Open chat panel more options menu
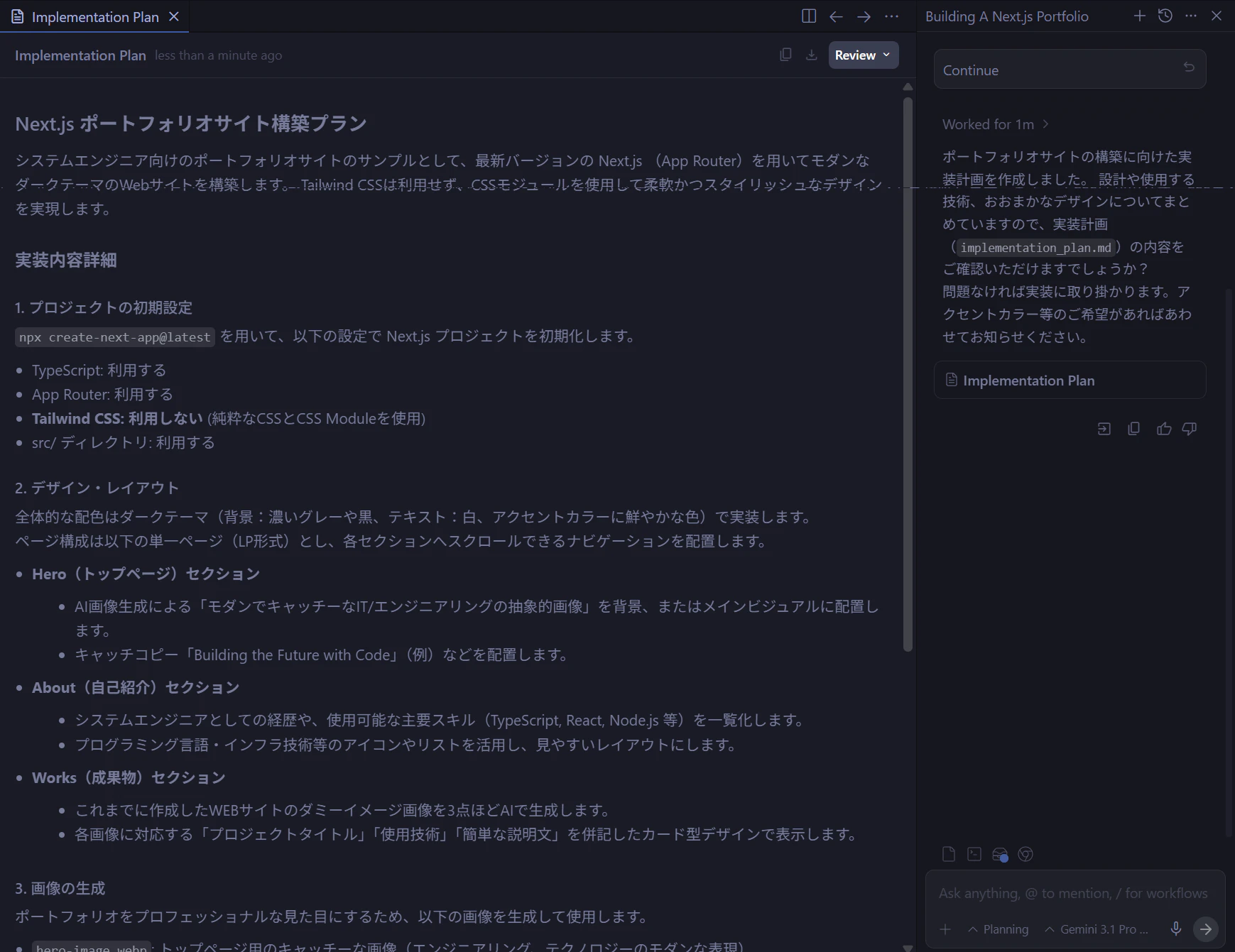The width and height of the screenshot is (1235, 952). pyautogui.click(x=1191, y=16)
